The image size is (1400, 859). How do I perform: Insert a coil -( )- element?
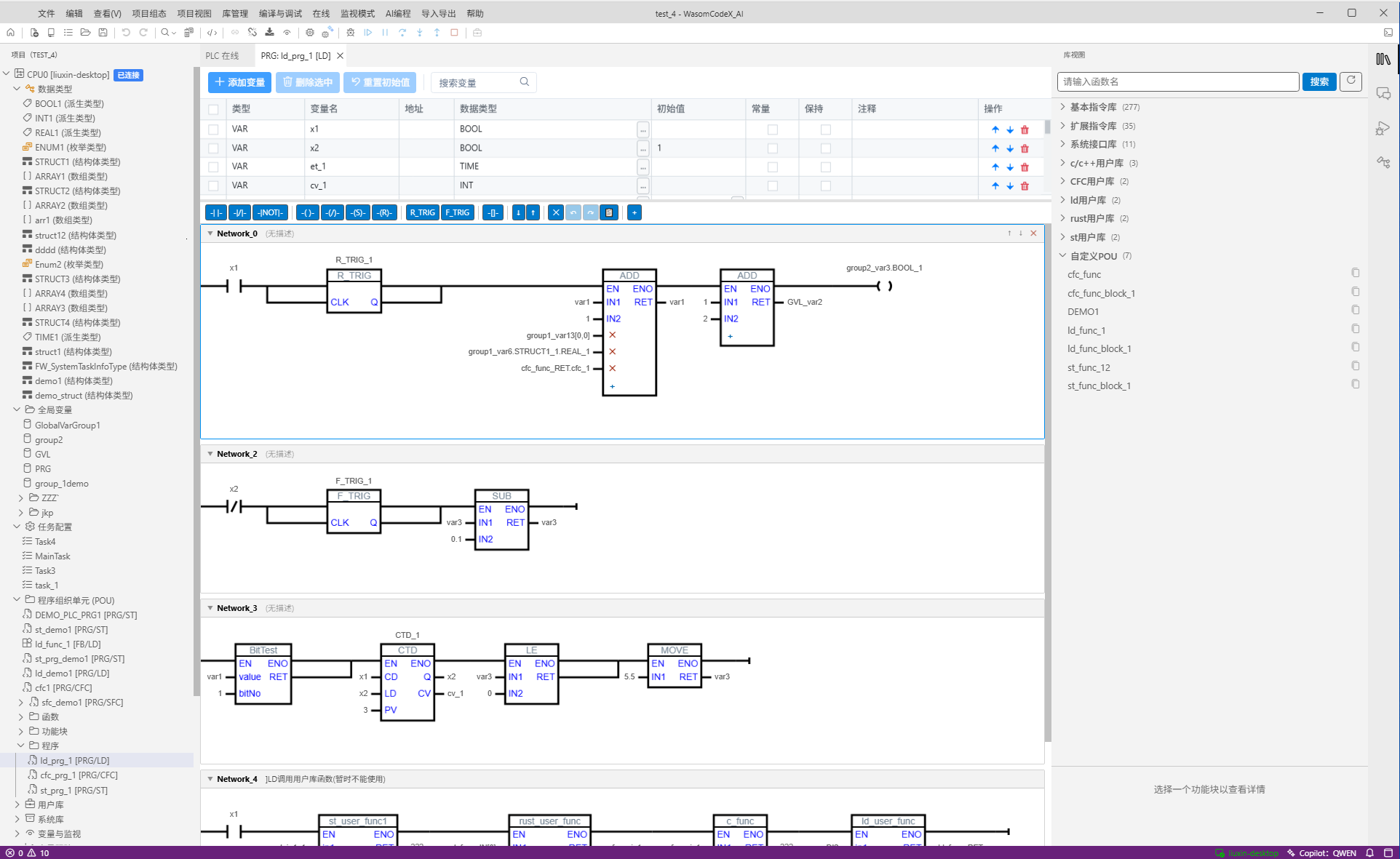tap(308, 212)
